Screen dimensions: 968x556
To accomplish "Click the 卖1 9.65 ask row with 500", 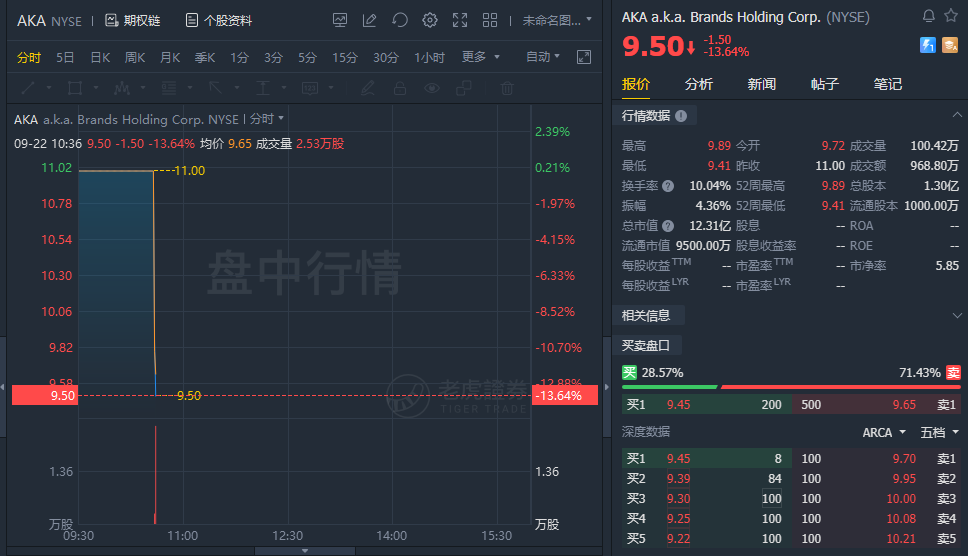I will [877, 405].
